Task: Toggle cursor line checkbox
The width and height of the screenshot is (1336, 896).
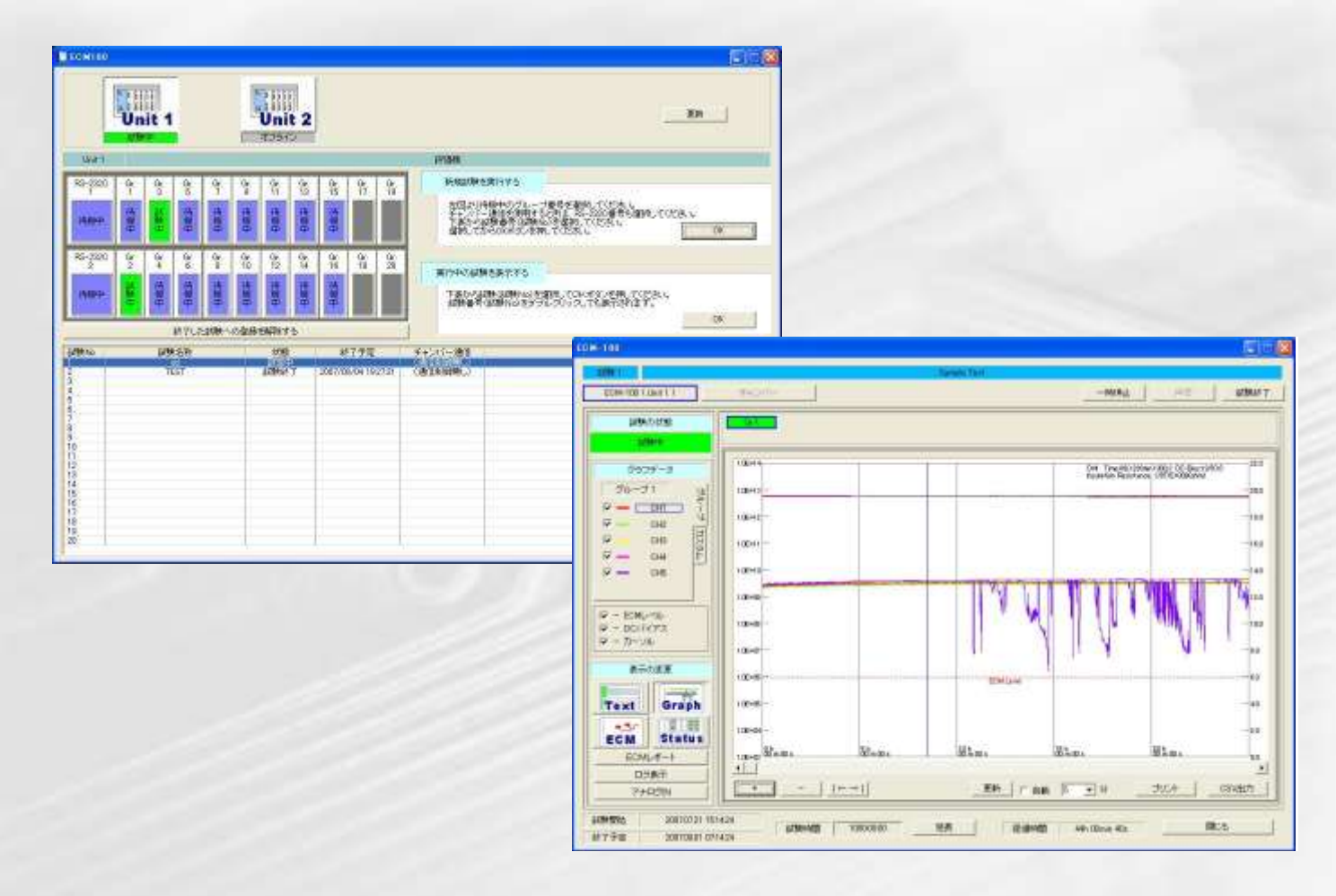Action: (x=604, y=641)
